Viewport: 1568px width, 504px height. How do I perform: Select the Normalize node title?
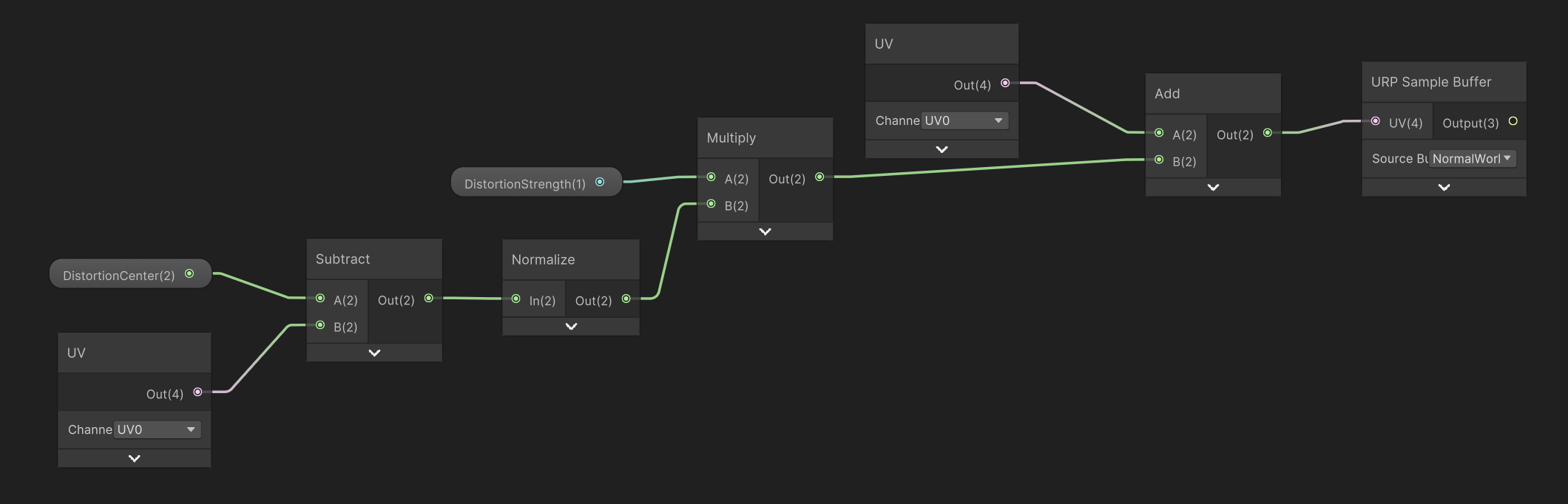click(x=543, y=260)
